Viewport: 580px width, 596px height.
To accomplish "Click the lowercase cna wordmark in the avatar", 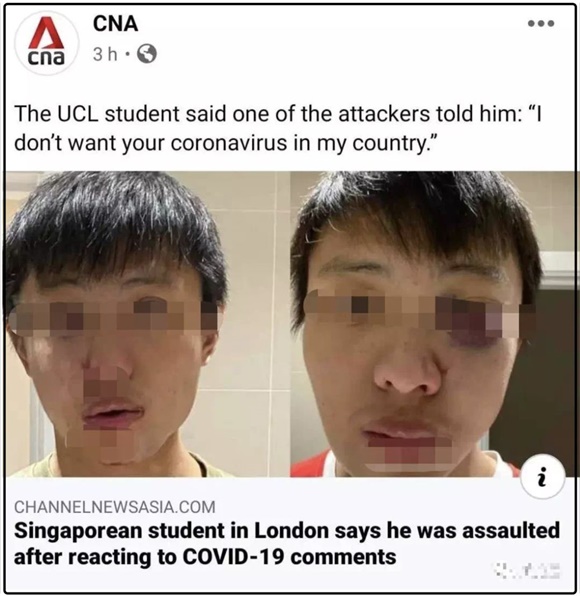I will point(46,57).
